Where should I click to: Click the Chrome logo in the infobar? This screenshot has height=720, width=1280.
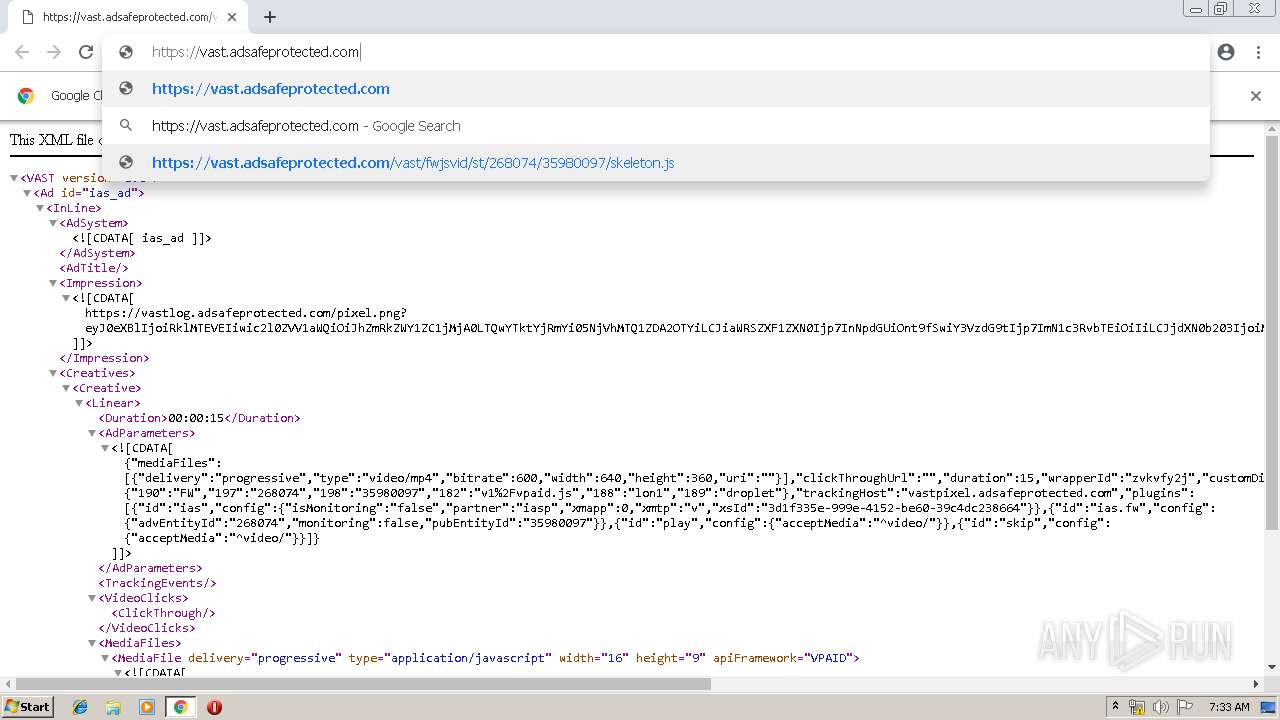(x=26, y=96)
